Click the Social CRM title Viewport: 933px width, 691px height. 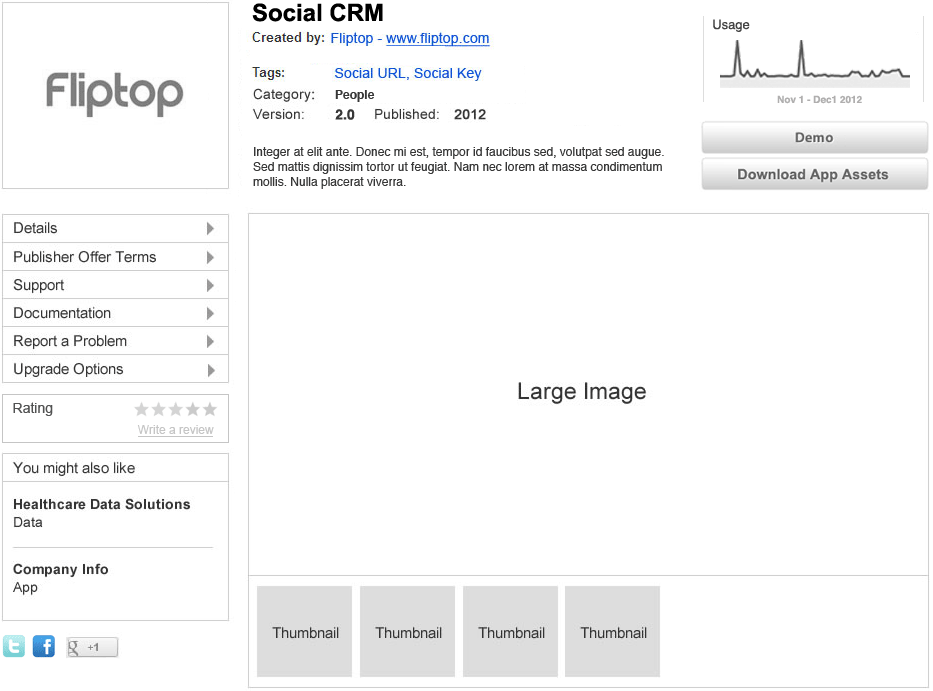click(318, 13)
